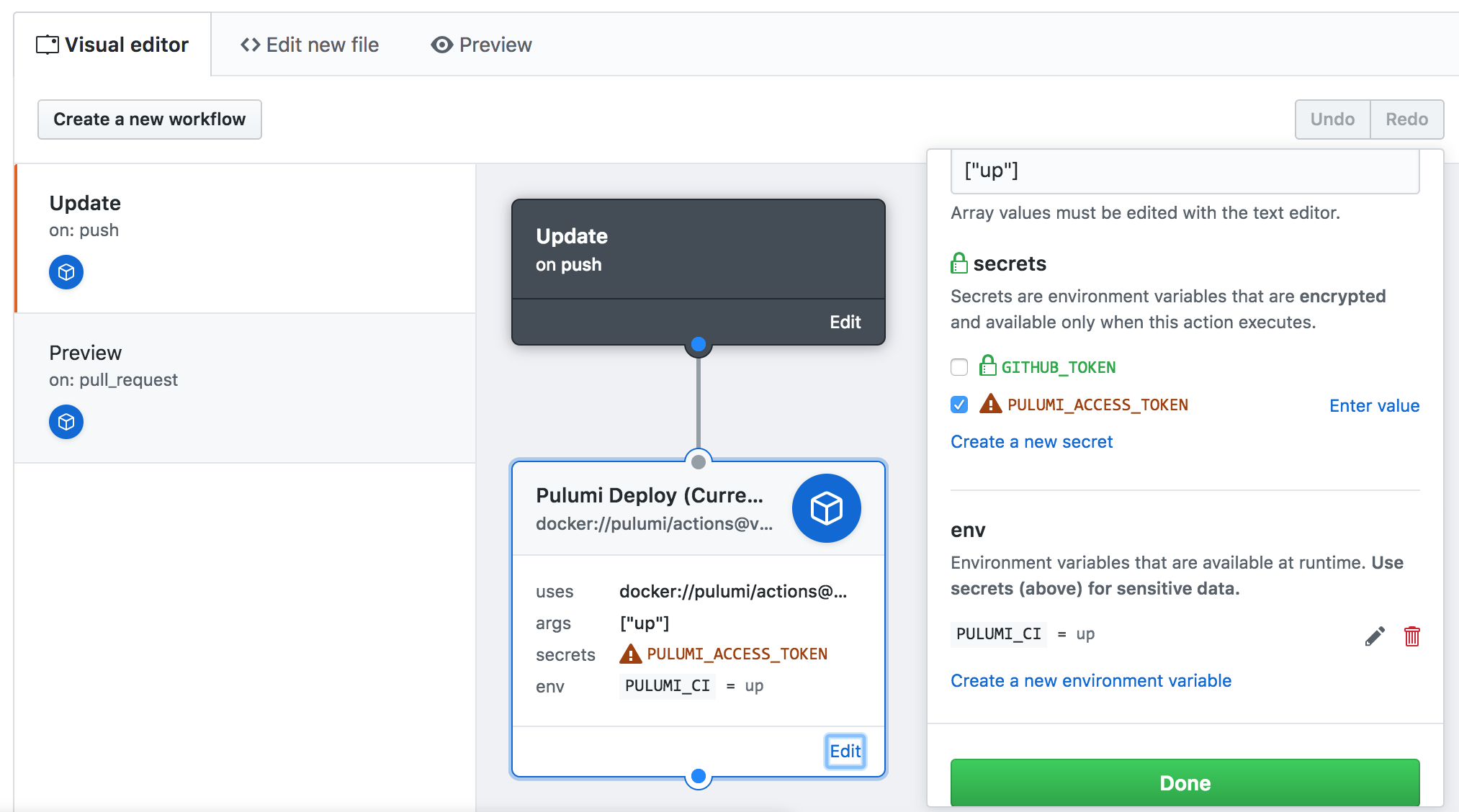
Task: Open the Preview tab
Action: tap(481, 45)
